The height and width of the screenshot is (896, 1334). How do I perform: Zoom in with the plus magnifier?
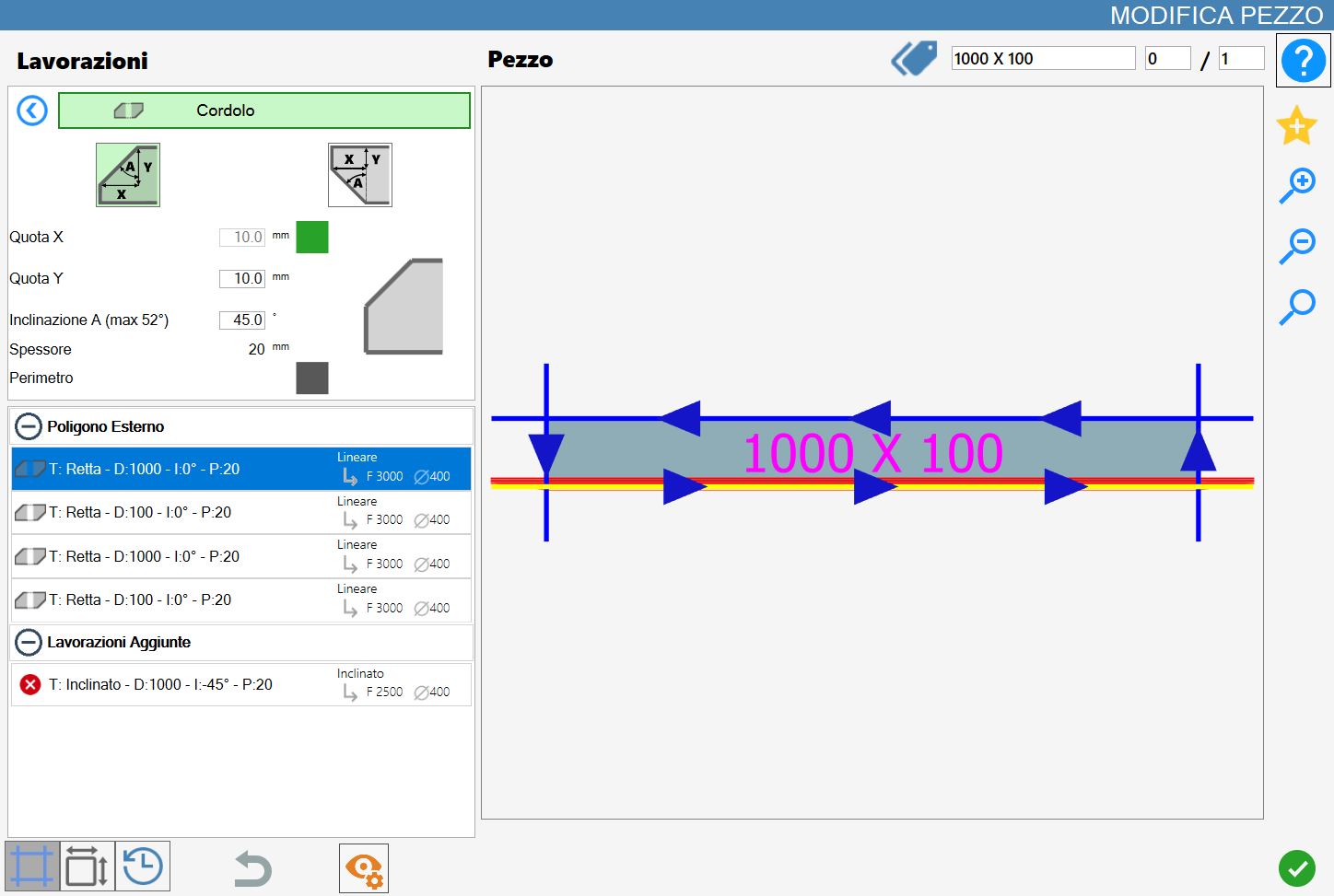[x=1297, y=185]
